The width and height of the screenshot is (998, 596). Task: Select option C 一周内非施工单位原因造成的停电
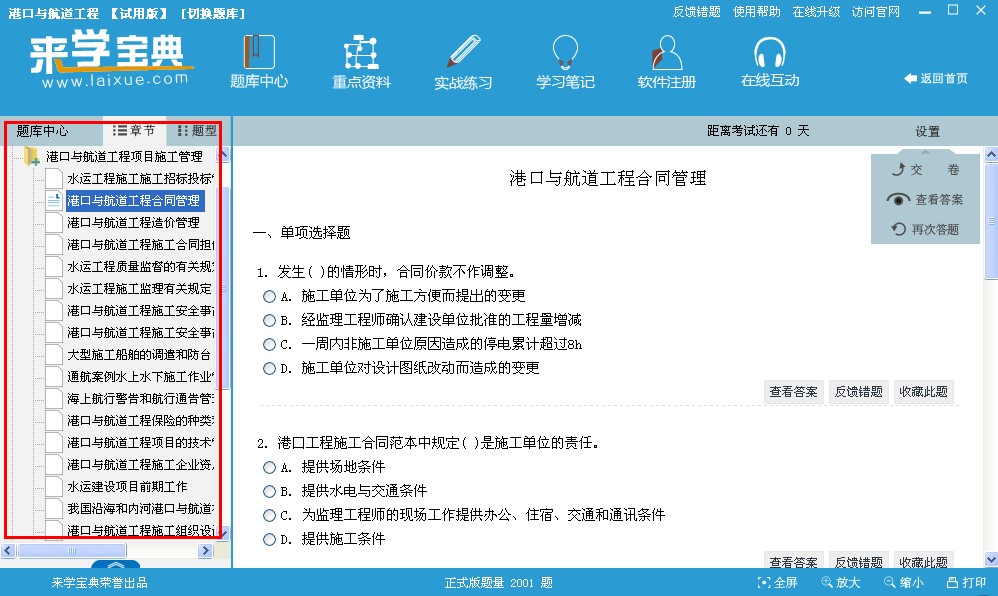pyautogui.click(x=269, y=344)
